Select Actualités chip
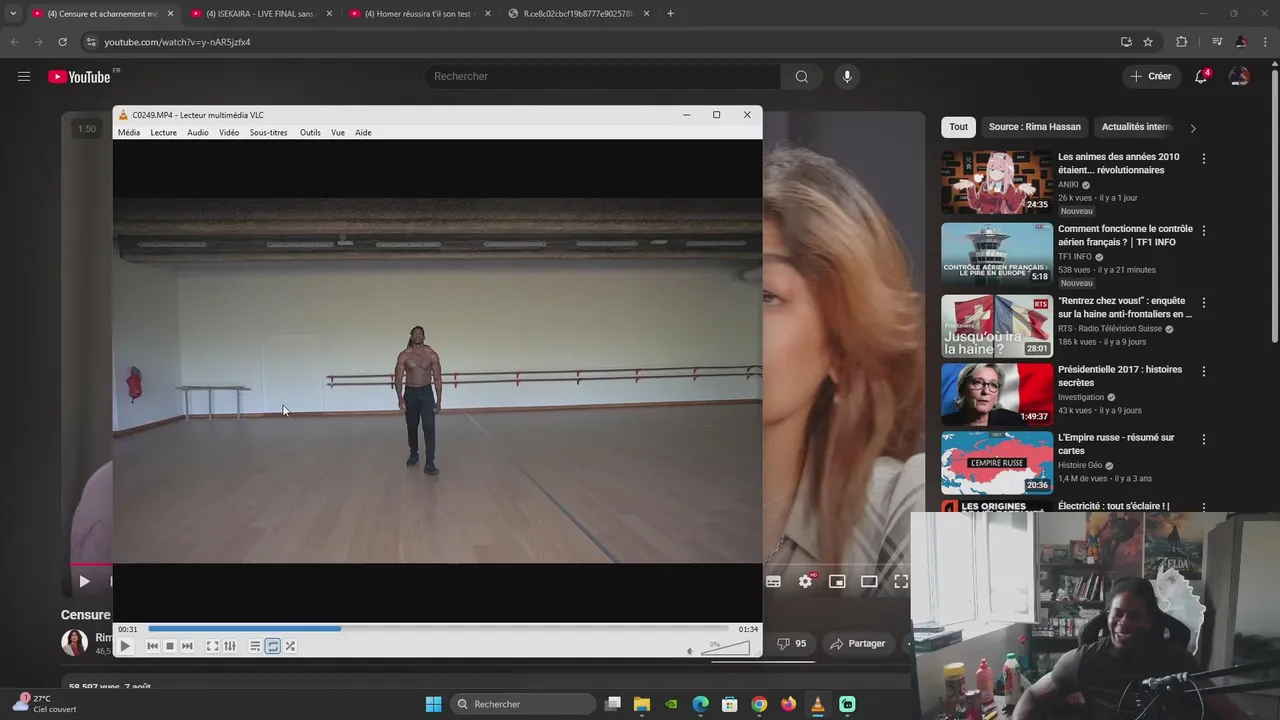The image size is (1280, 720). [x=1136, y=127]
